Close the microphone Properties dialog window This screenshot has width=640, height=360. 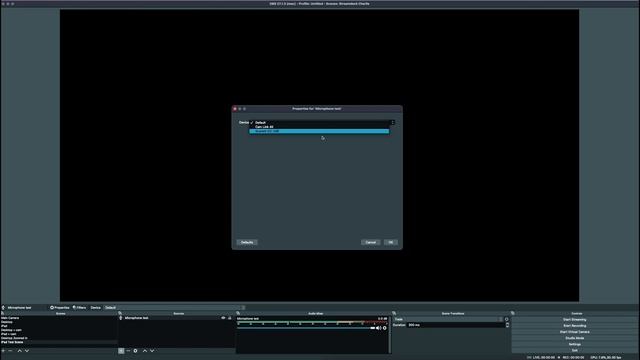235,109
